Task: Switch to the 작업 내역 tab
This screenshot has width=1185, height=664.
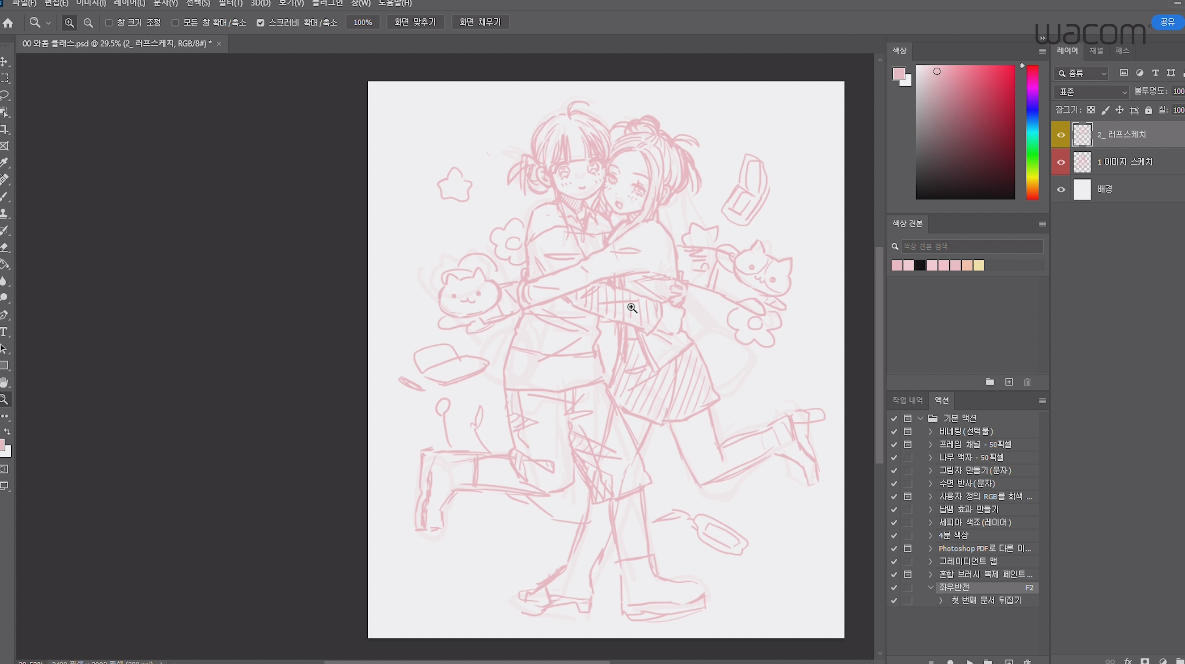Action: (908, 400)
